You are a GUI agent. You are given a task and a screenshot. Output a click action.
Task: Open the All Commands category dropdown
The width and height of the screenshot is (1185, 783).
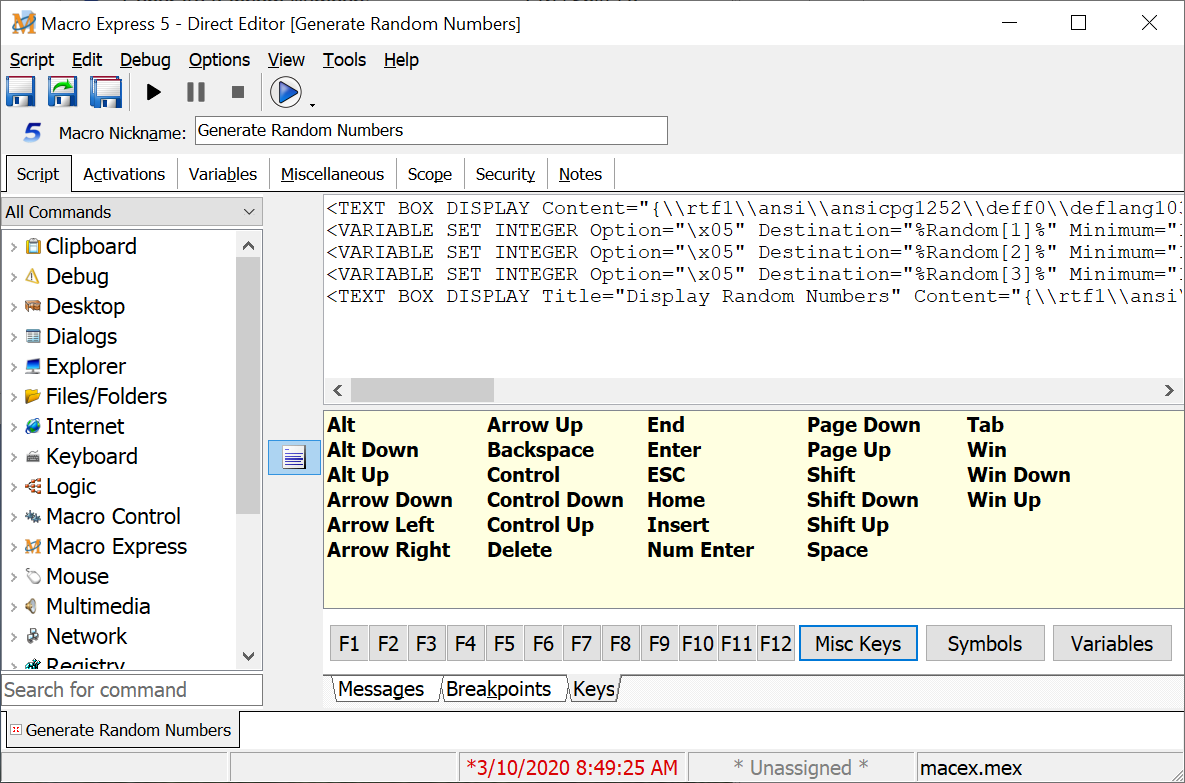pyautogui.click(x=249, y=212)
